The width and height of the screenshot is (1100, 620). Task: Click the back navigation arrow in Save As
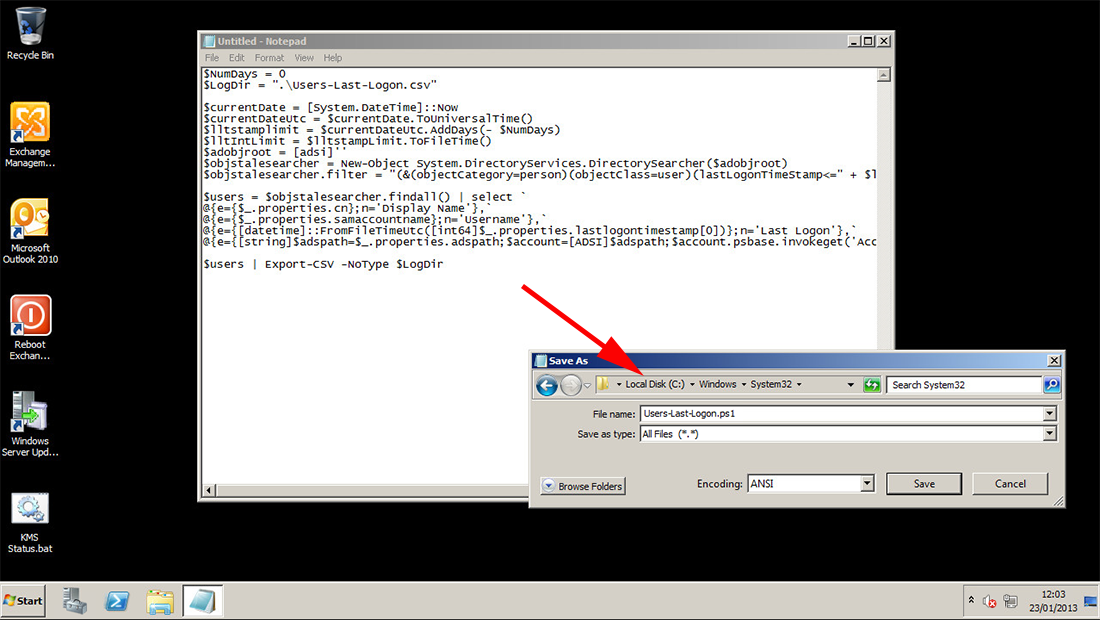click(x=547, y=384)
